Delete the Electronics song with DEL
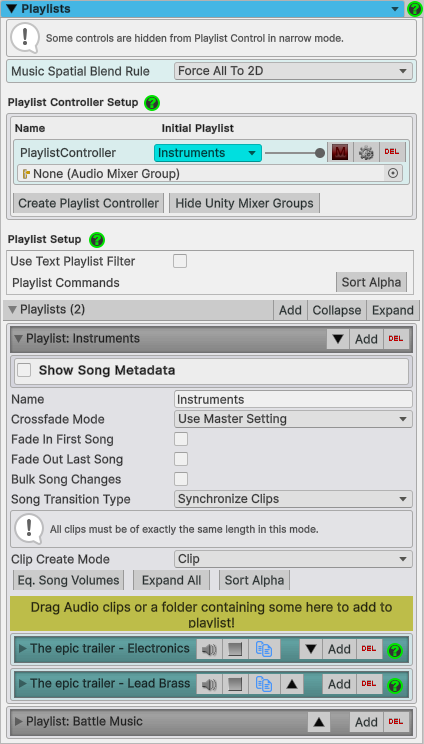 click(369, 649)
